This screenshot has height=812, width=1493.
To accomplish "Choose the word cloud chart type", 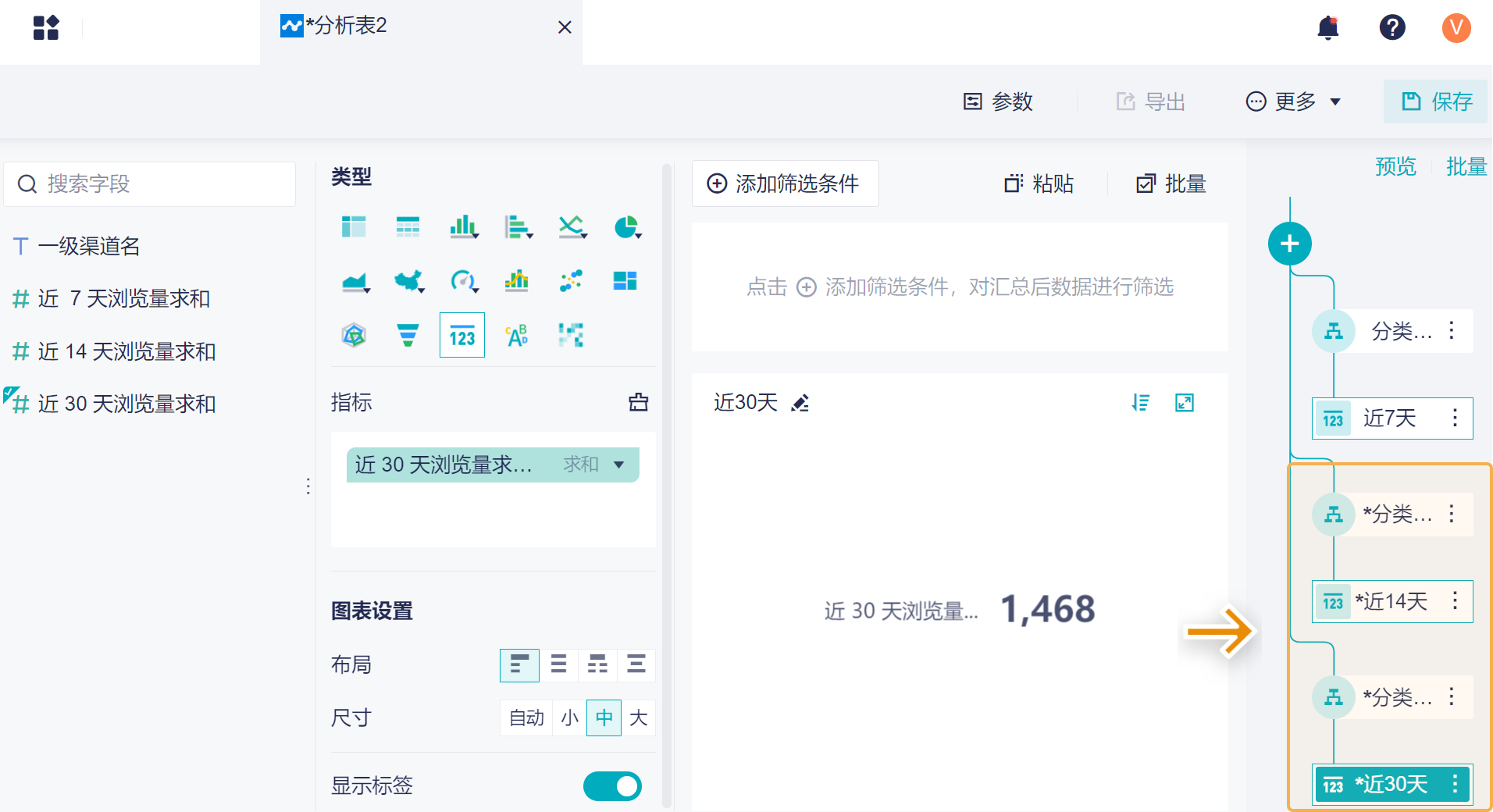I will pyautogui.click(x=516, y=336).
